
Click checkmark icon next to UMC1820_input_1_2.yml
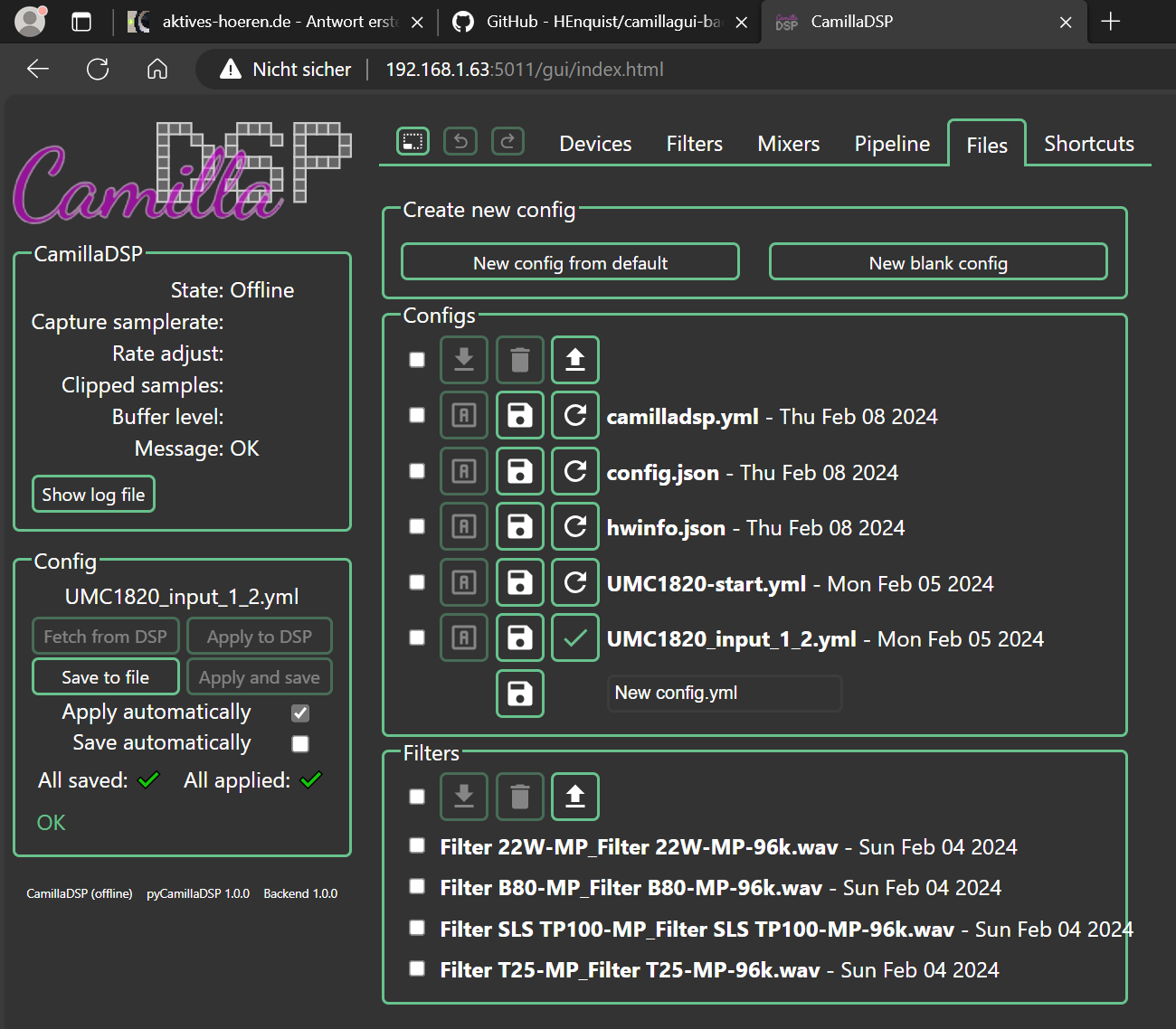coord(575,637)
